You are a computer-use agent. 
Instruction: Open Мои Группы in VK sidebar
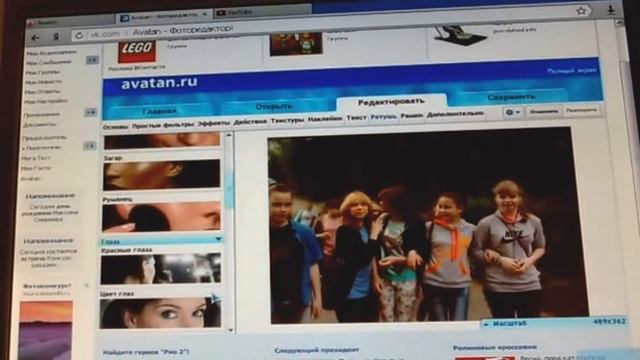(43, 72)
